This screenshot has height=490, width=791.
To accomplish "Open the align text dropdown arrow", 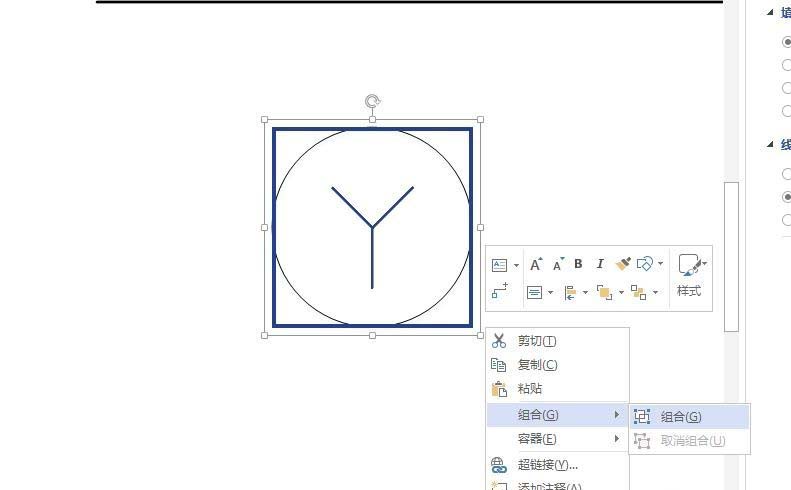I will (550, 292).
